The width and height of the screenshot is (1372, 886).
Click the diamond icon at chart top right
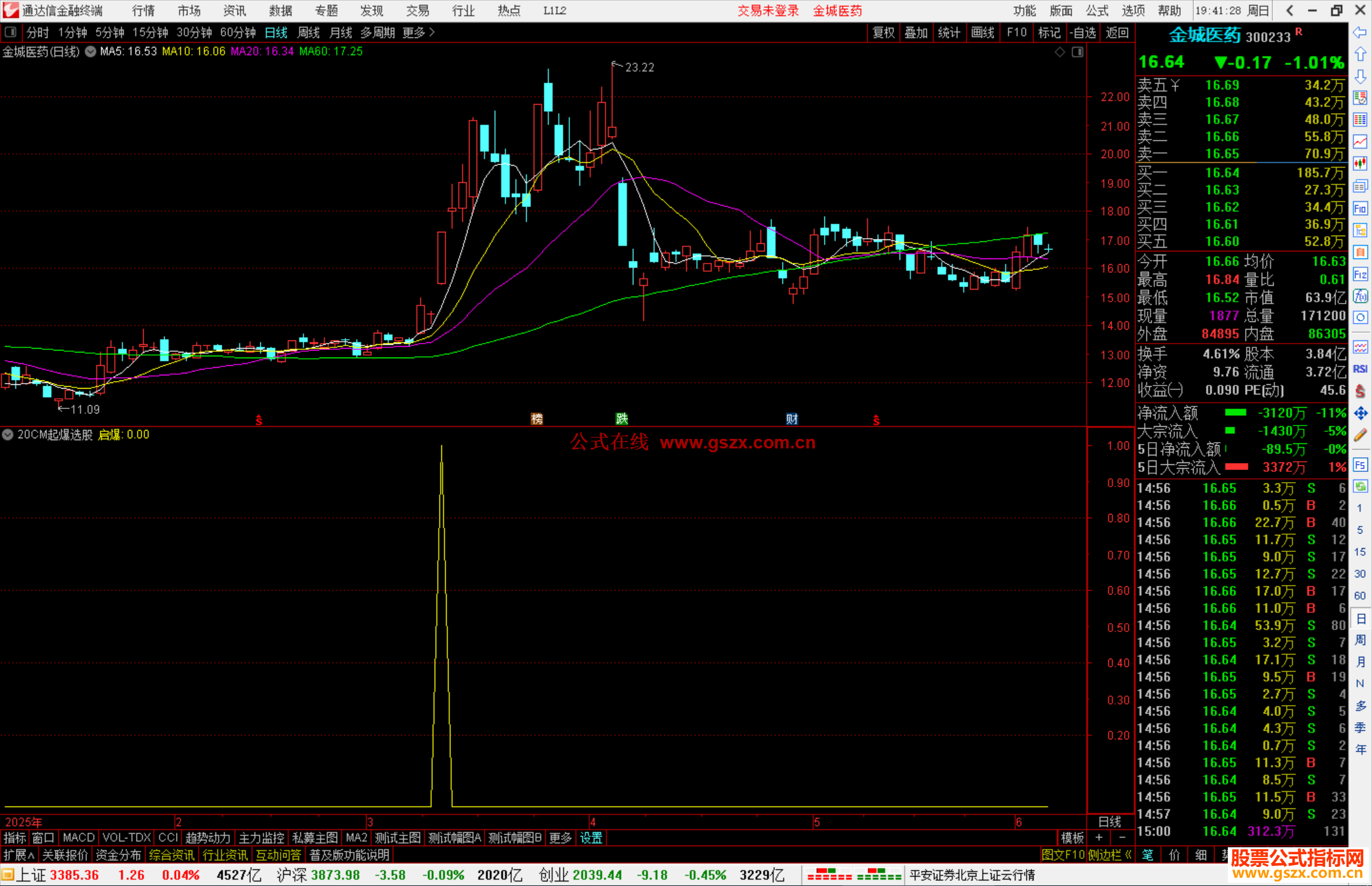[x=1059, y=51]
